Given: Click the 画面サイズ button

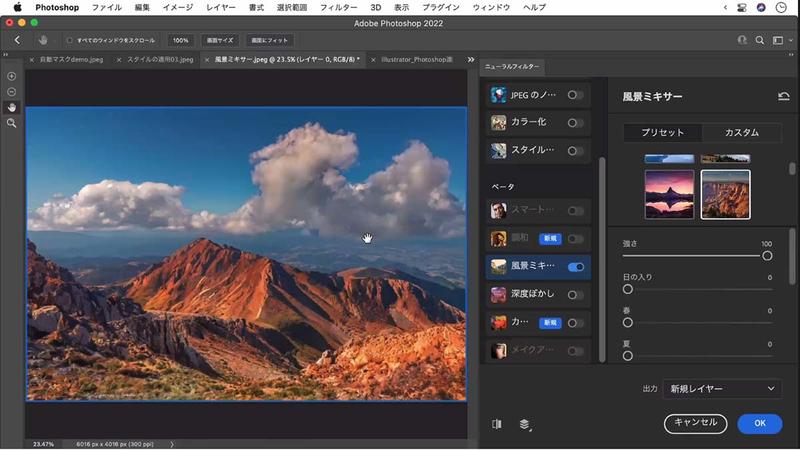Looking at the screenshot, I should (220, 40).
